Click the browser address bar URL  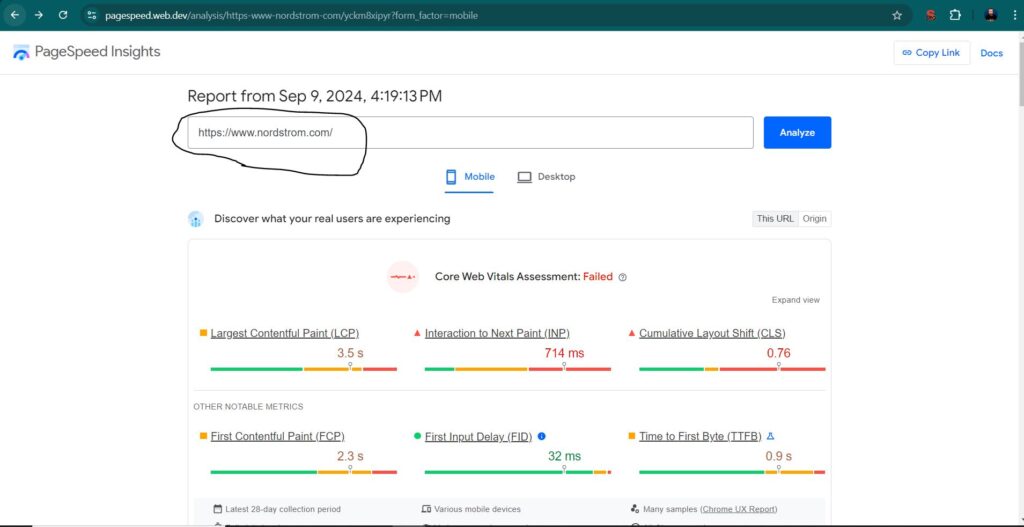(291, 15)
